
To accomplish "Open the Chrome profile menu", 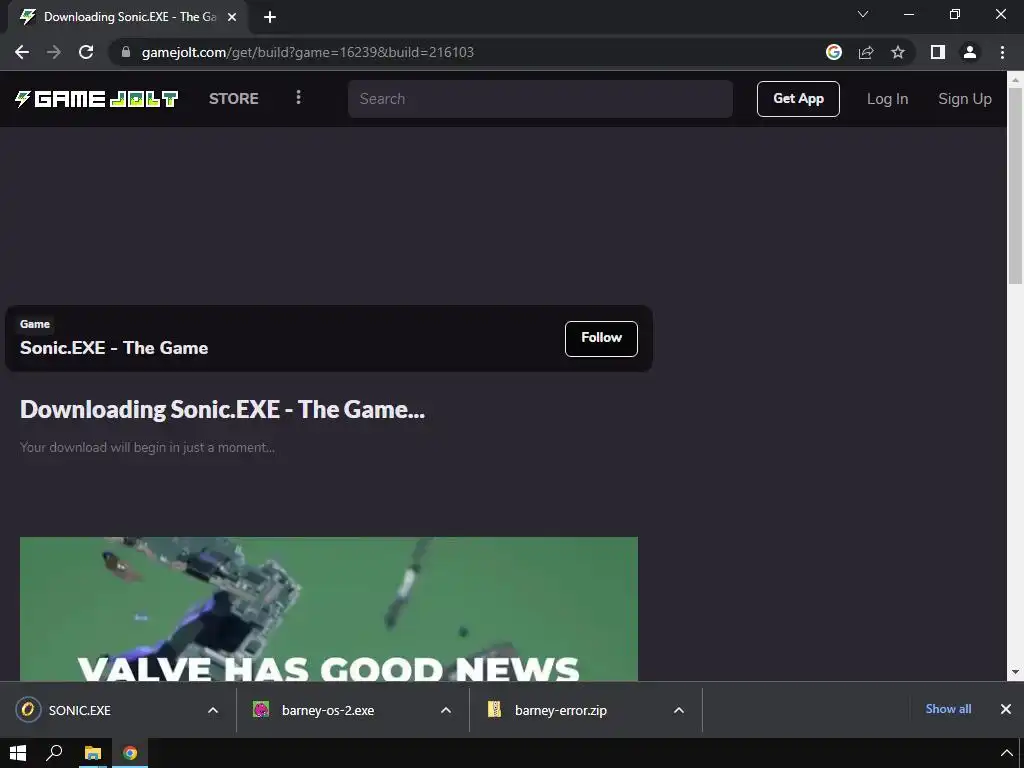I will (x=970, y=52).
